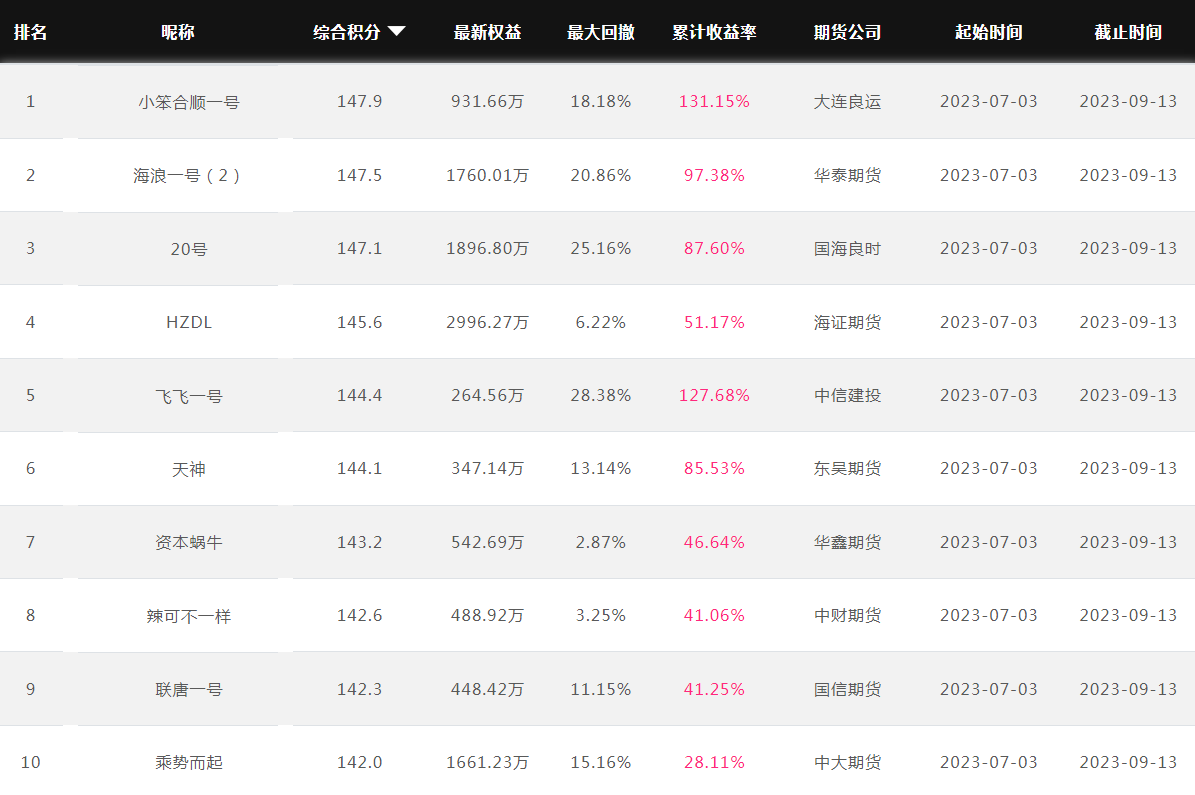This screenshot has width=1195, height=795.
Task: Select equity 347.14万
Action: click(488, 469)
